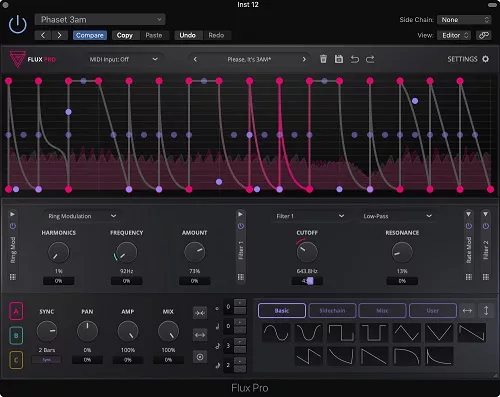This screenshot has height=397, width=500.
Task: Select next Flux preset arrow
Action: point(304,59)
